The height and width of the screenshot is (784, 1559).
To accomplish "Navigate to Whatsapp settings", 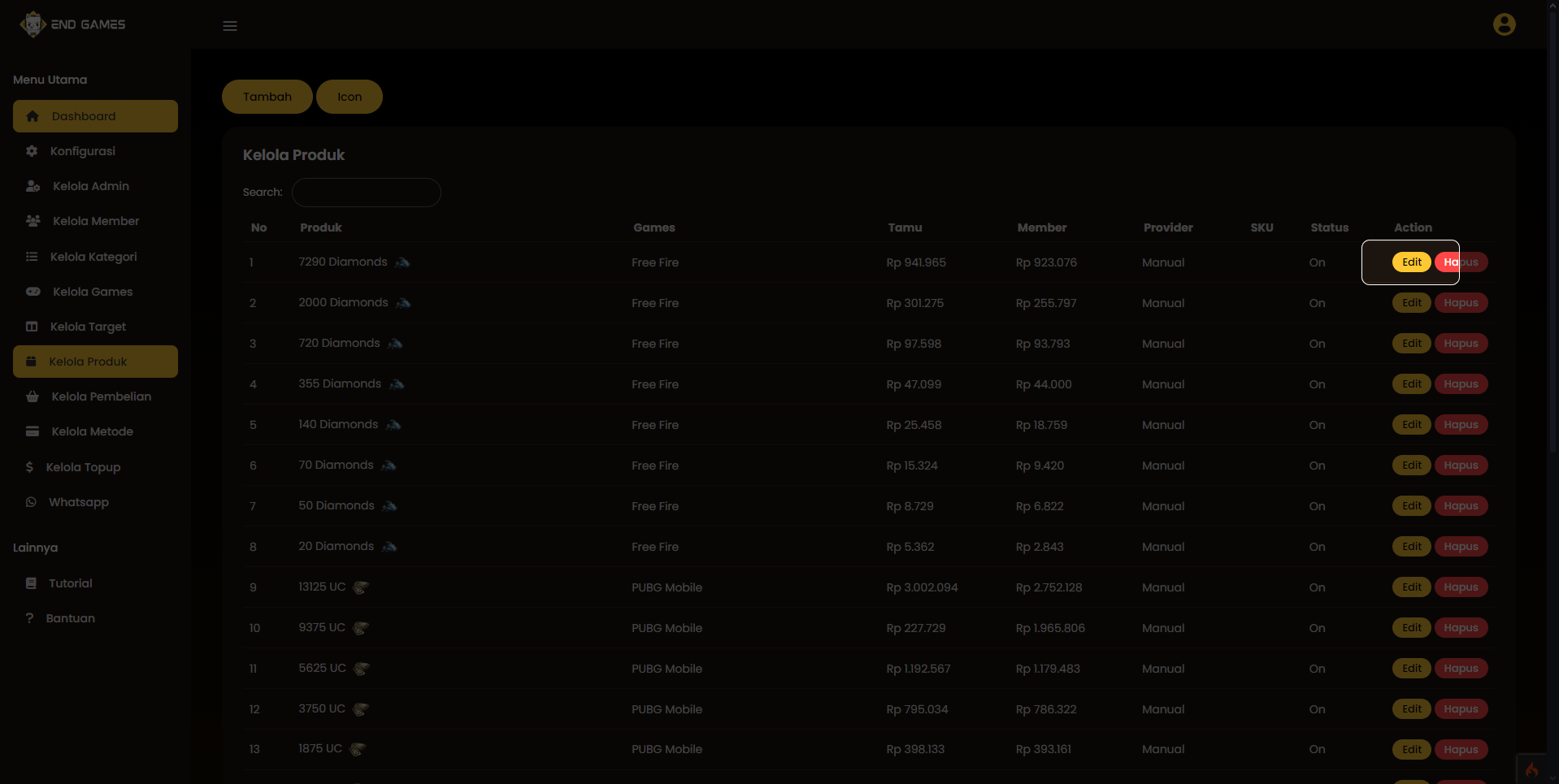I will 95,502.
